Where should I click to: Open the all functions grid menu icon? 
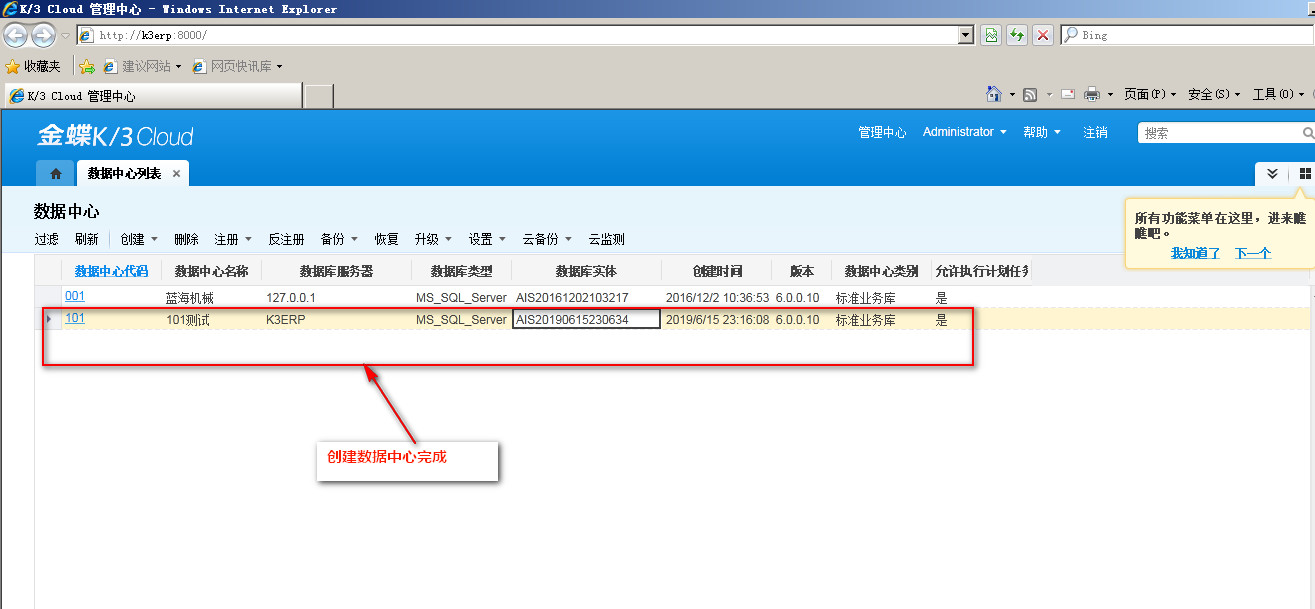point(1304,173)
